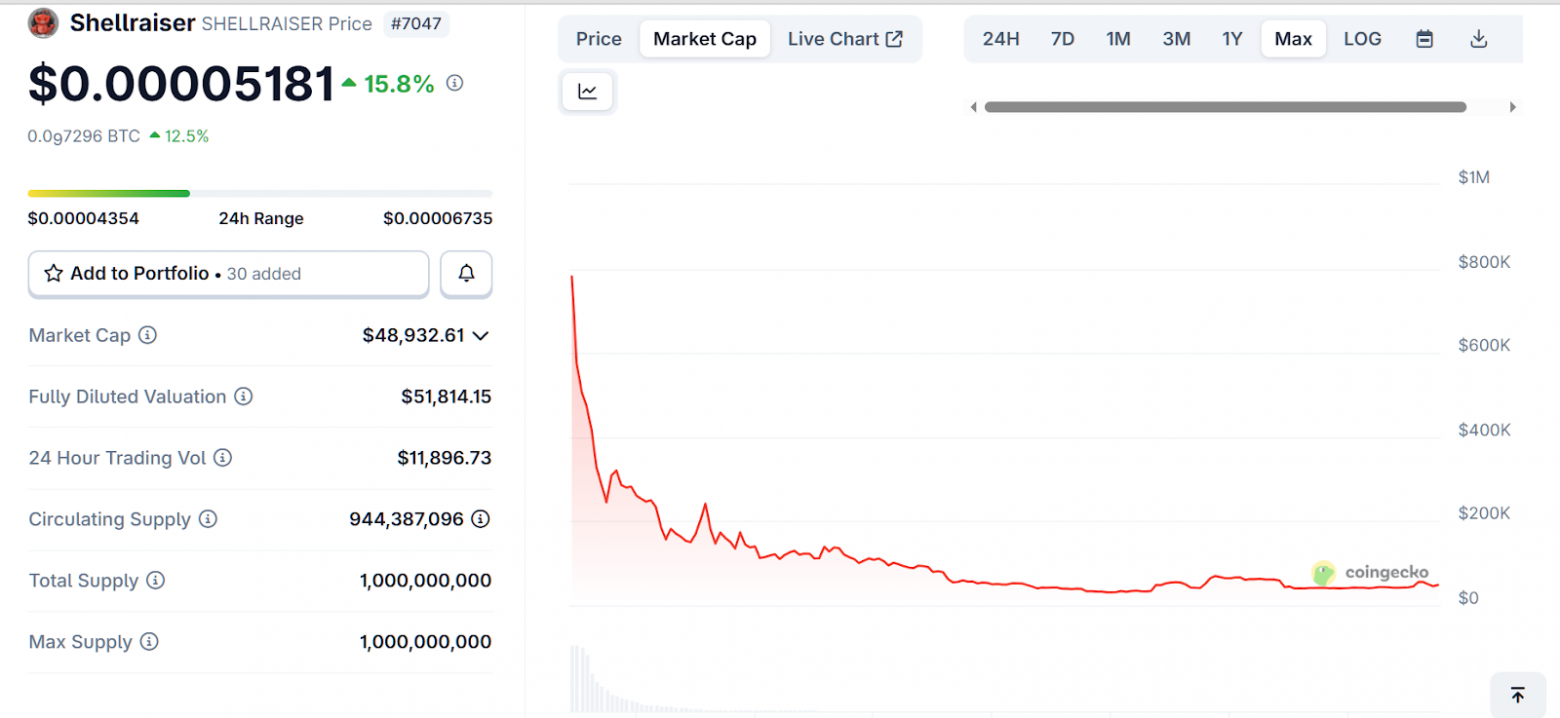Click the calendar date range icon

[x=1425, y=39]
